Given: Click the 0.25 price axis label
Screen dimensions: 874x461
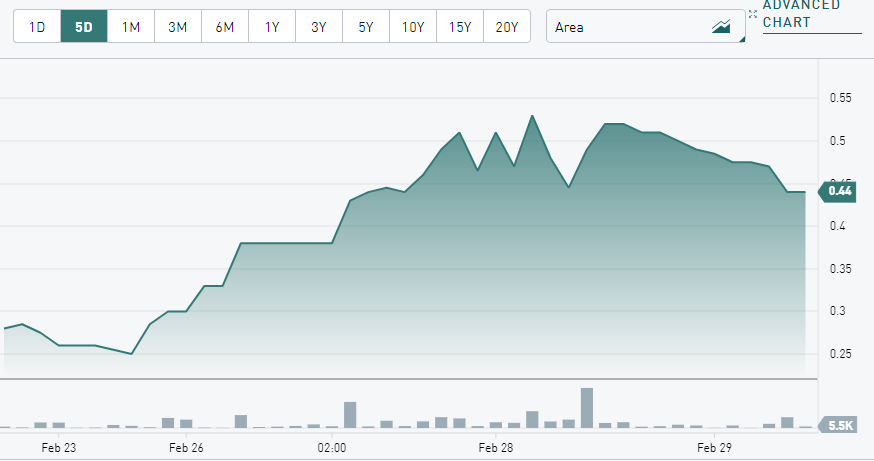Looking at the screenshot, I should [x=841, y=354].
